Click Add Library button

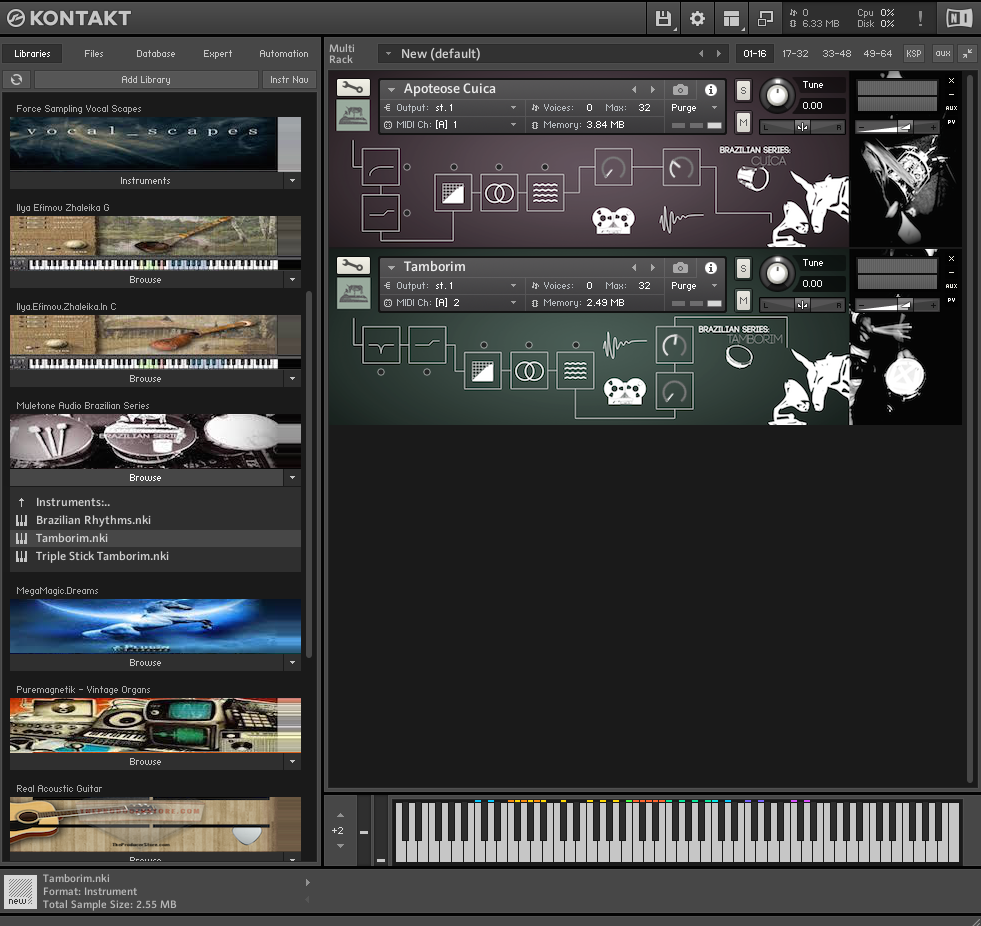coord(146,79)
